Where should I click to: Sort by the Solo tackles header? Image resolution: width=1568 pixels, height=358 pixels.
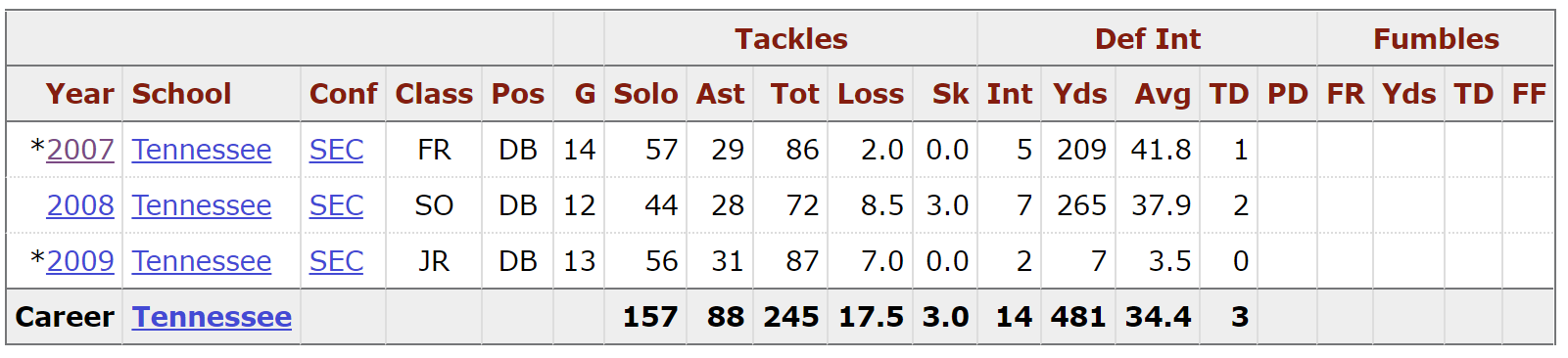click(x=645, y=94)
